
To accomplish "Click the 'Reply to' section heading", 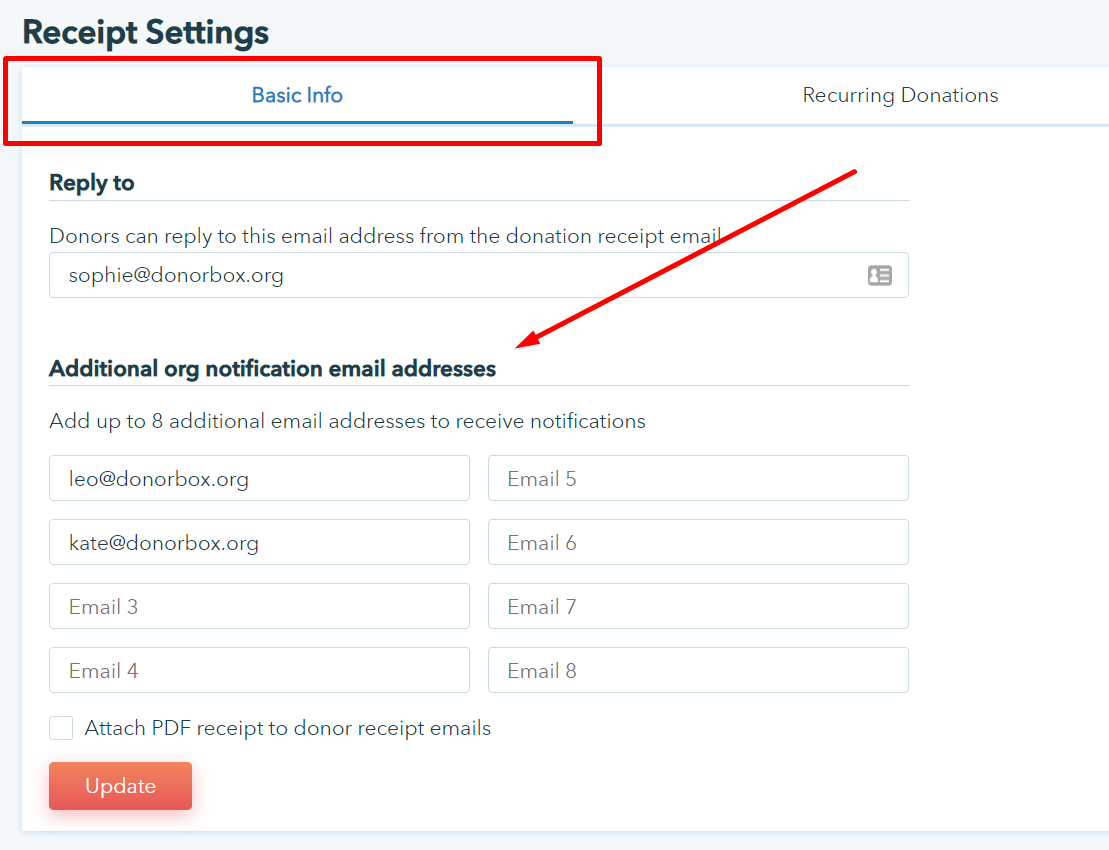I will 92,183.
